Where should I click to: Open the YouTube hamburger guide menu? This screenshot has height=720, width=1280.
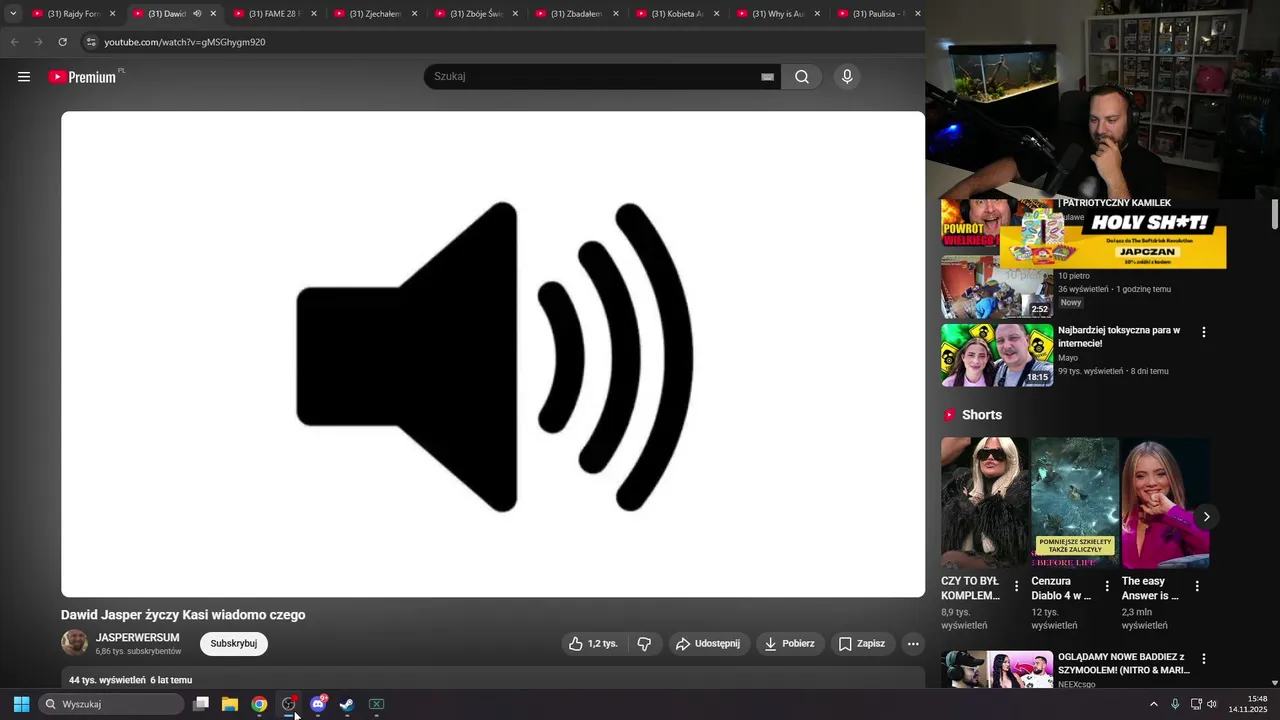click(24, 77)
